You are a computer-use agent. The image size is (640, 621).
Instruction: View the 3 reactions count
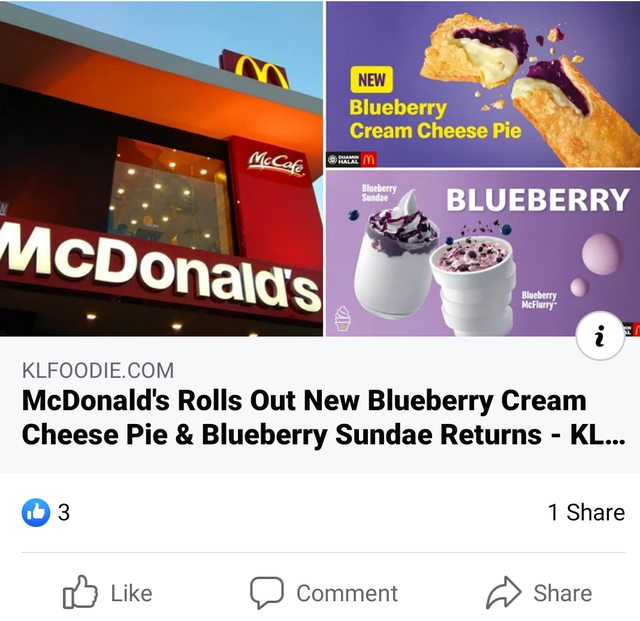64,512
